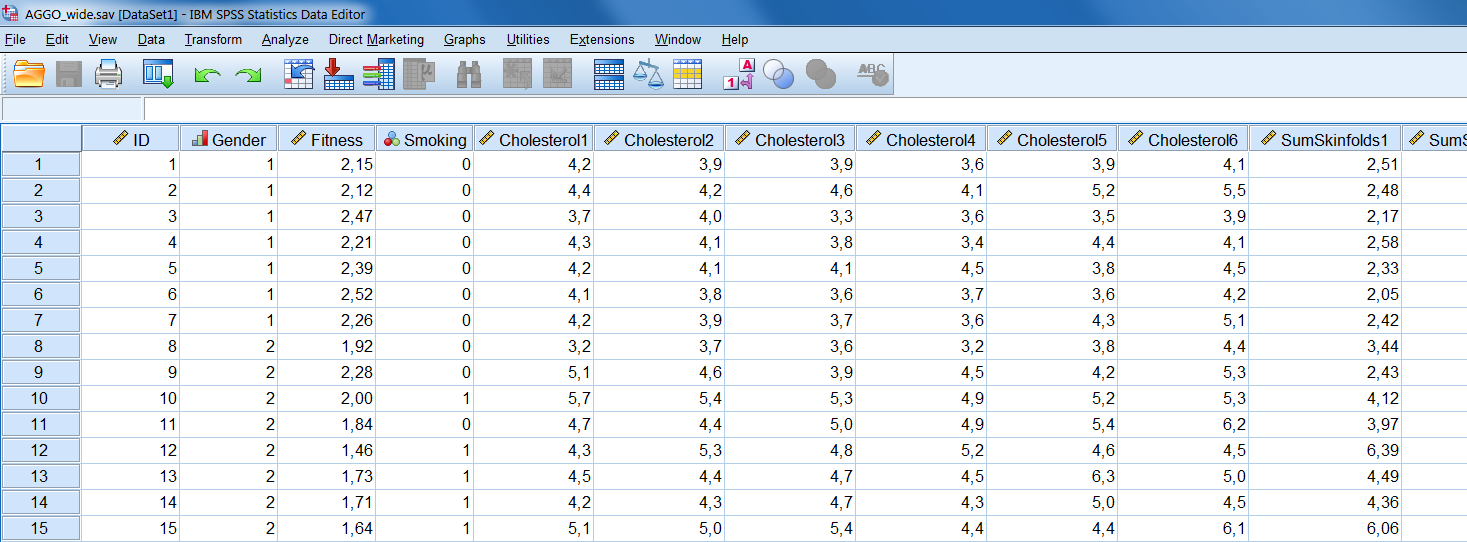
Task: Open the Analyze menu
Action: (285, 39)
